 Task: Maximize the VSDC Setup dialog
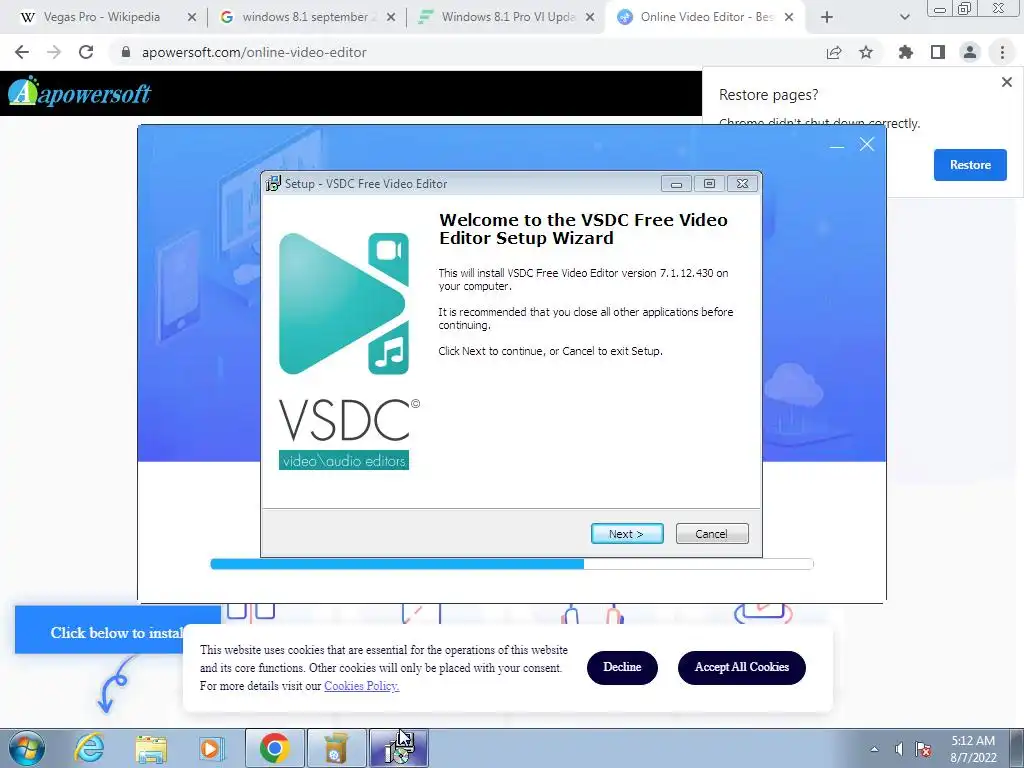[709, 184]
